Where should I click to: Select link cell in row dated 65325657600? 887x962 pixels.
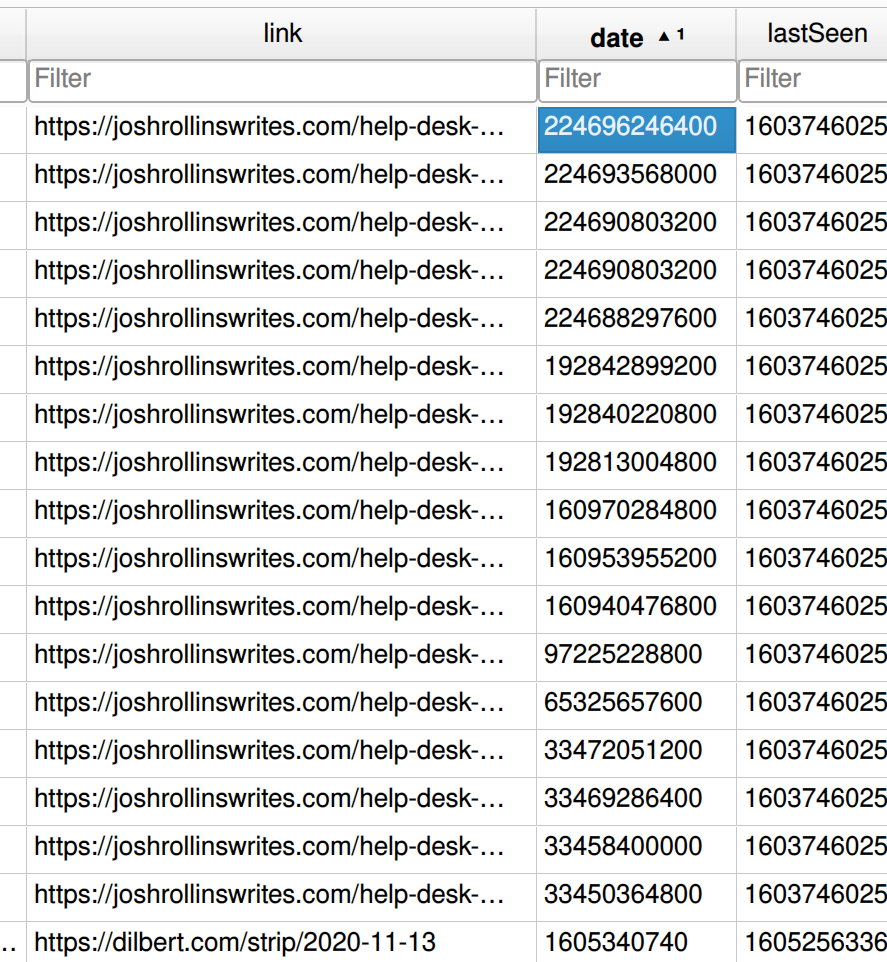(282, 706)
